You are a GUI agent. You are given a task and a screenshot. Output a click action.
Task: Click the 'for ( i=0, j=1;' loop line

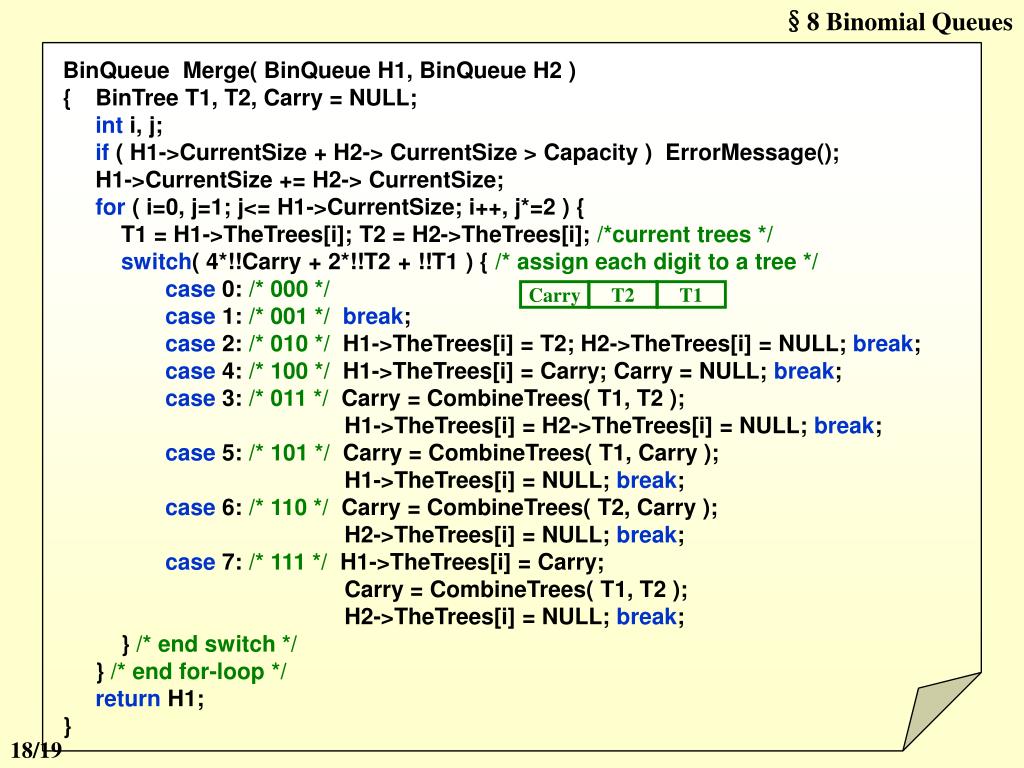tap(340, 208)
